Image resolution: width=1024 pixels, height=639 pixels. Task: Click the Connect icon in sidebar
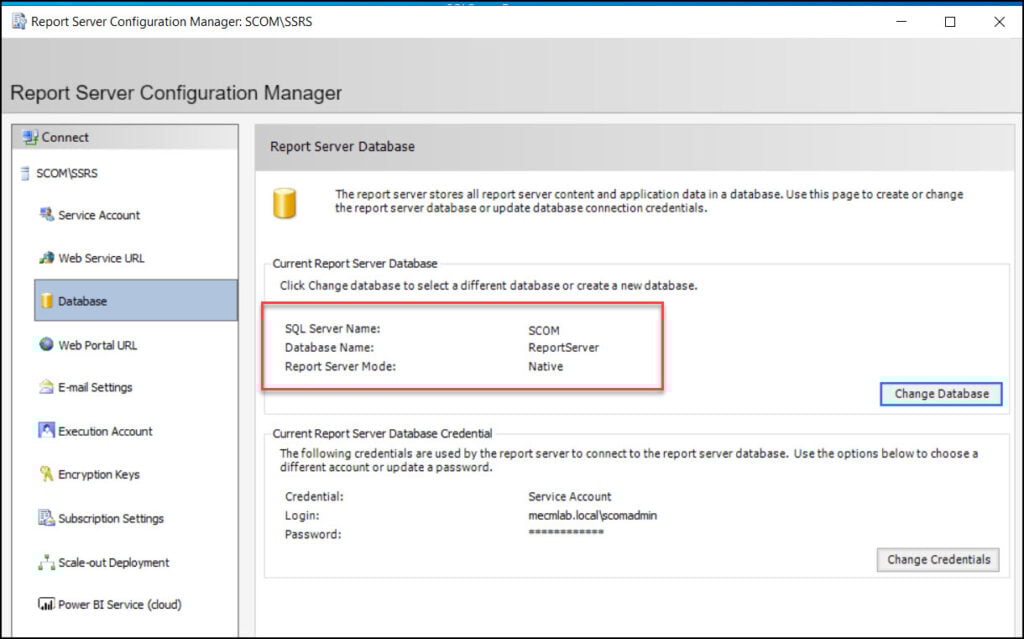coord(30,138)
